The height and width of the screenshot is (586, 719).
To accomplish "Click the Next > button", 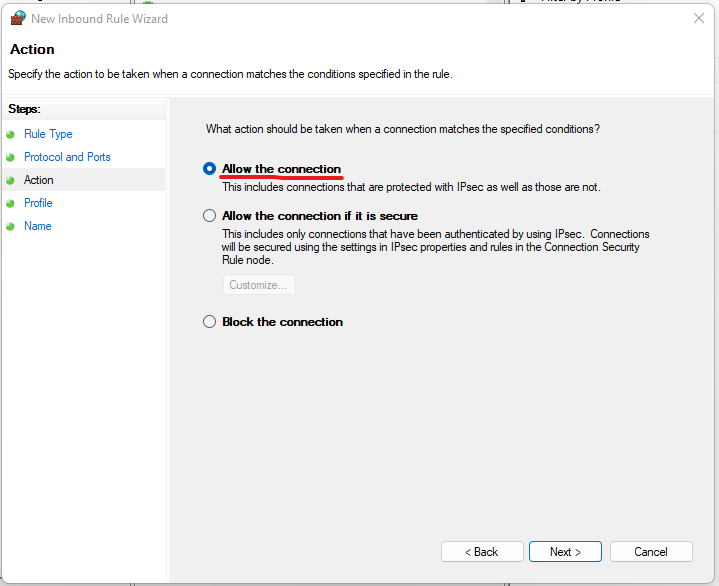I will coord(565,552).
